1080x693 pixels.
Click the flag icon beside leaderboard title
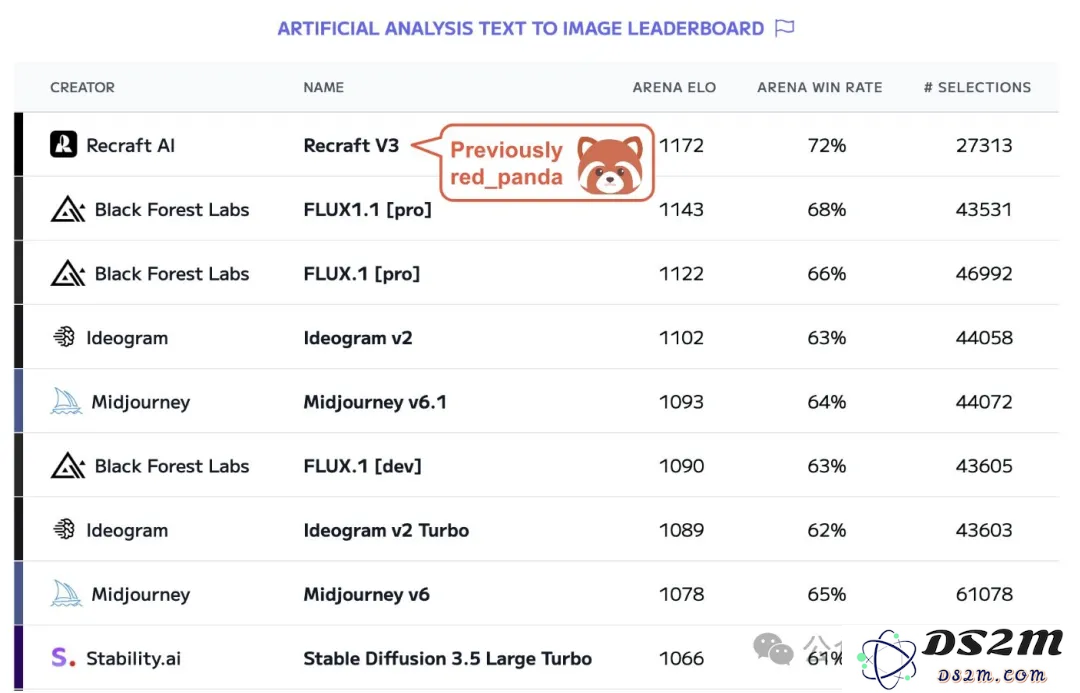point(785,28)
